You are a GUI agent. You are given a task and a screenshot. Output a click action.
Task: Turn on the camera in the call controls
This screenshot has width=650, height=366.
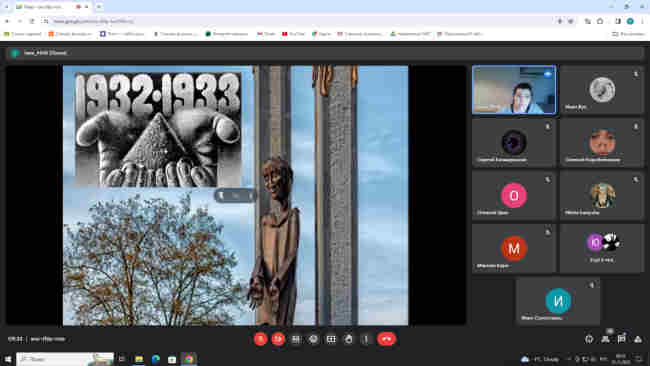click(278, 339)
